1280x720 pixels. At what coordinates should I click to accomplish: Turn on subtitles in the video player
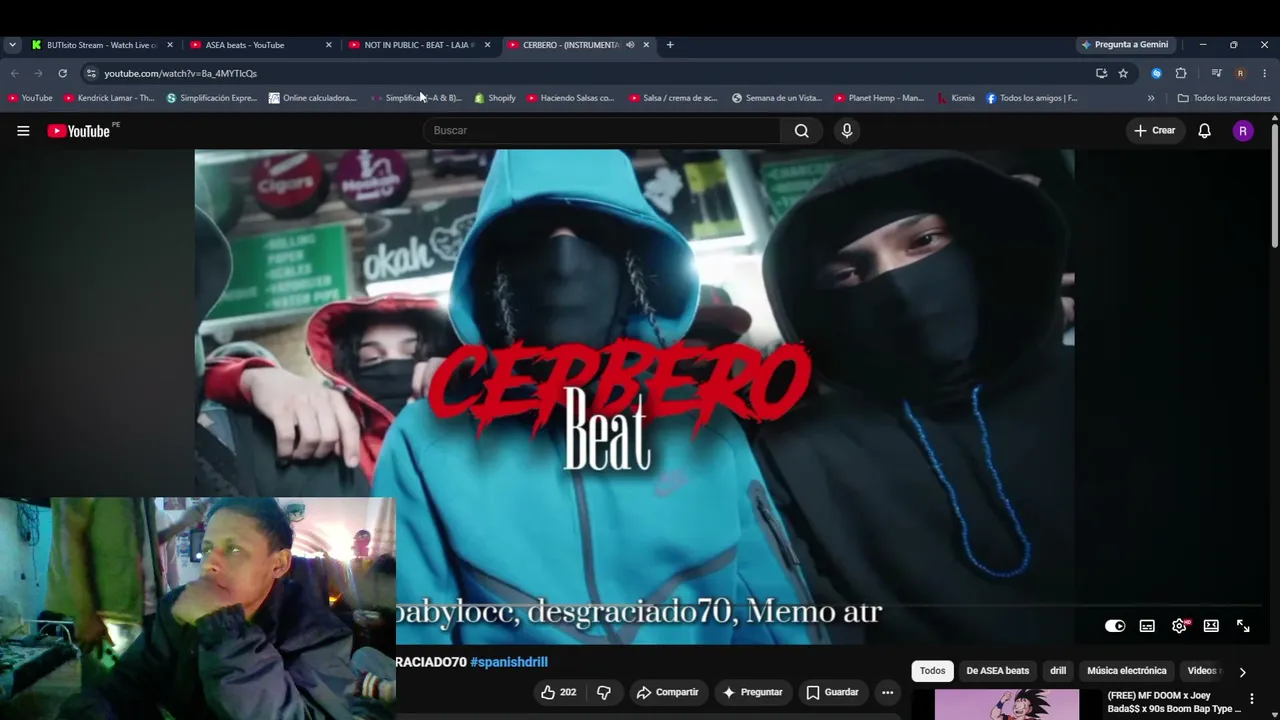[1147, 626]
